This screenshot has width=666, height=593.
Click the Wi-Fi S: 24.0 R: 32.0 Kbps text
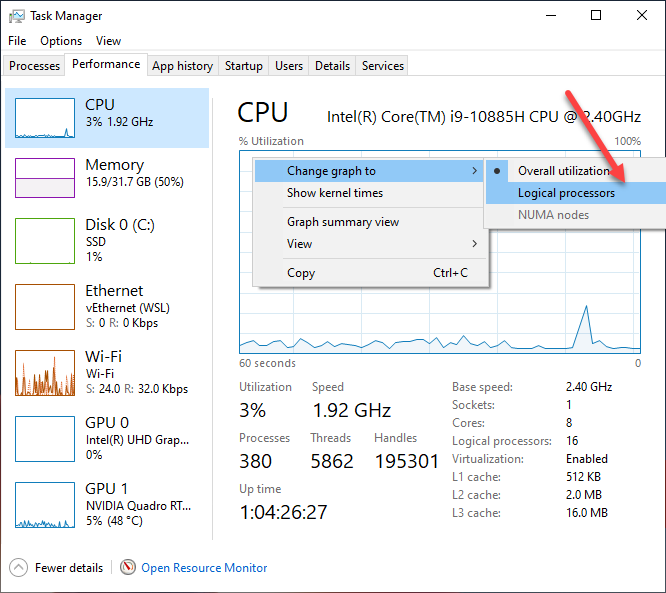click(137, 389)
